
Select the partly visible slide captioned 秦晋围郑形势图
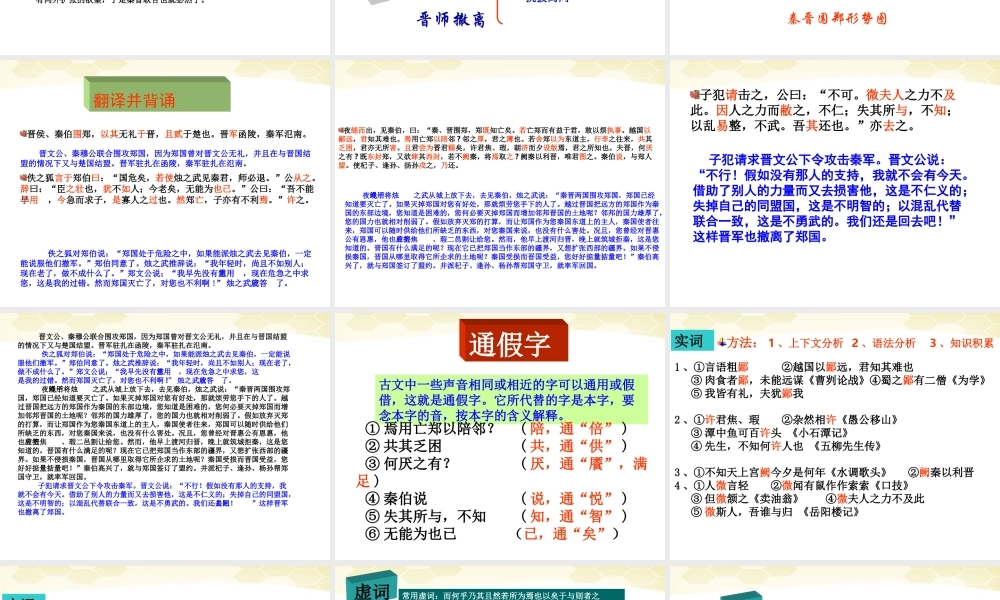pyautogui.click(x=835, y=27)
